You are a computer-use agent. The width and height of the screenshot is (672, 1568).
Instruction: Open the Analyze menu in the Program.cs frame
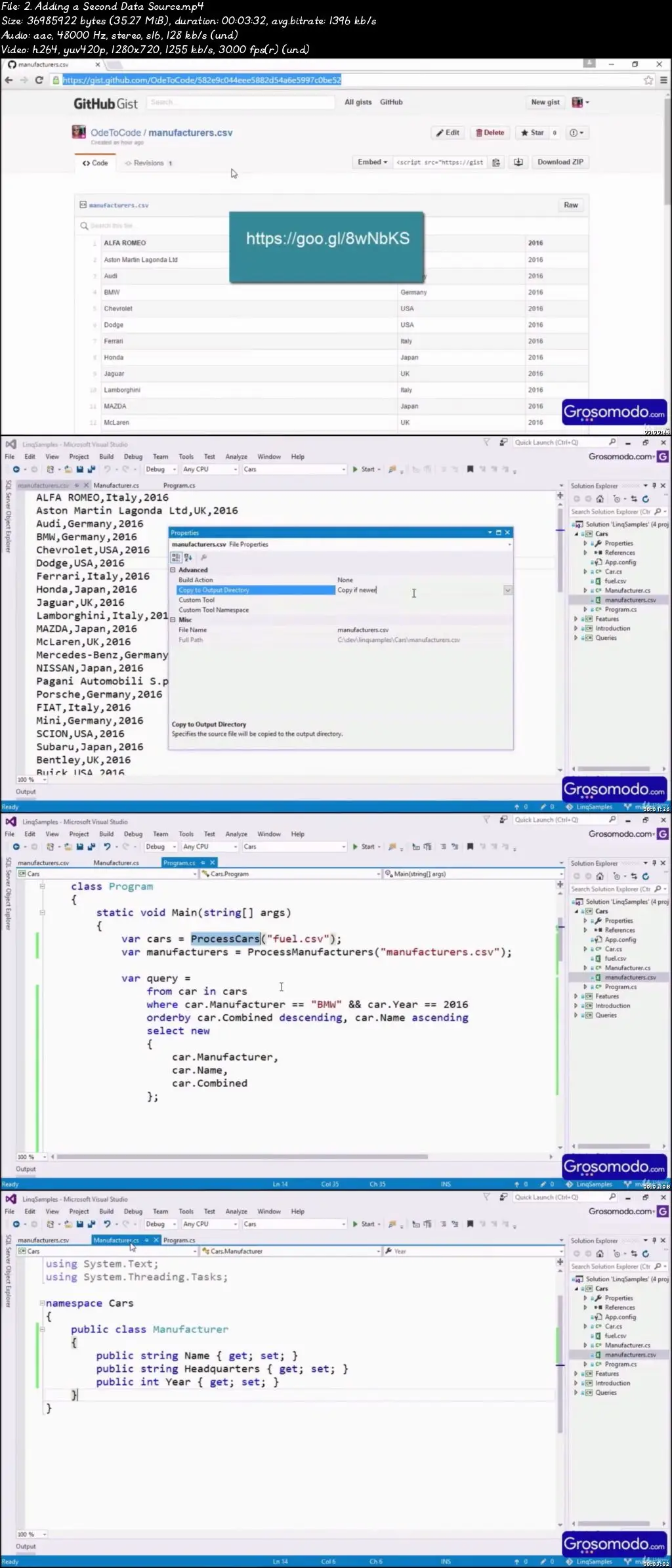pos(236,834)
